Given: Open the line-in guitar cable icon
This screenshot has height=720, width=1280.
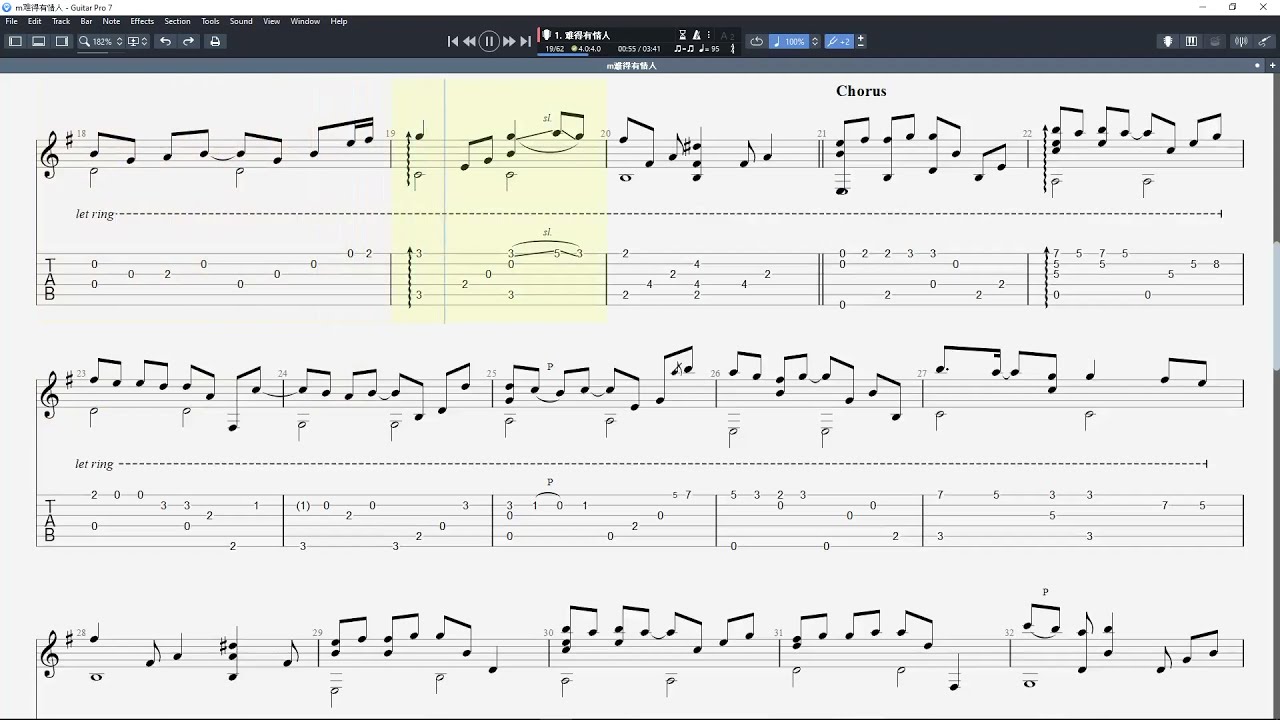Looking at the screenshot, I should point(1264,41).
